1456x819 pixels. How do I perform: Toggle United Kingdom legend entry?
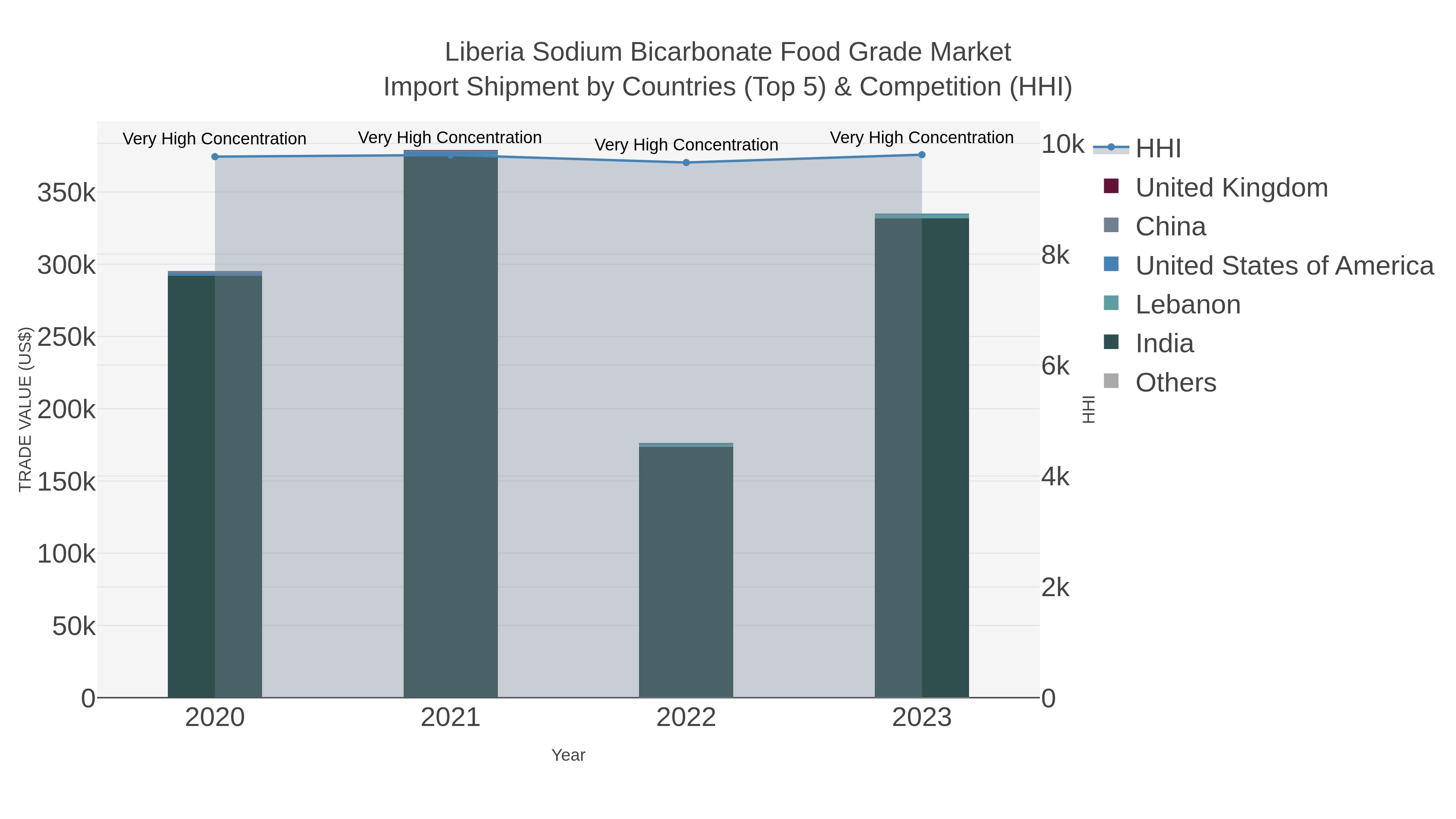click(1215, 187)
